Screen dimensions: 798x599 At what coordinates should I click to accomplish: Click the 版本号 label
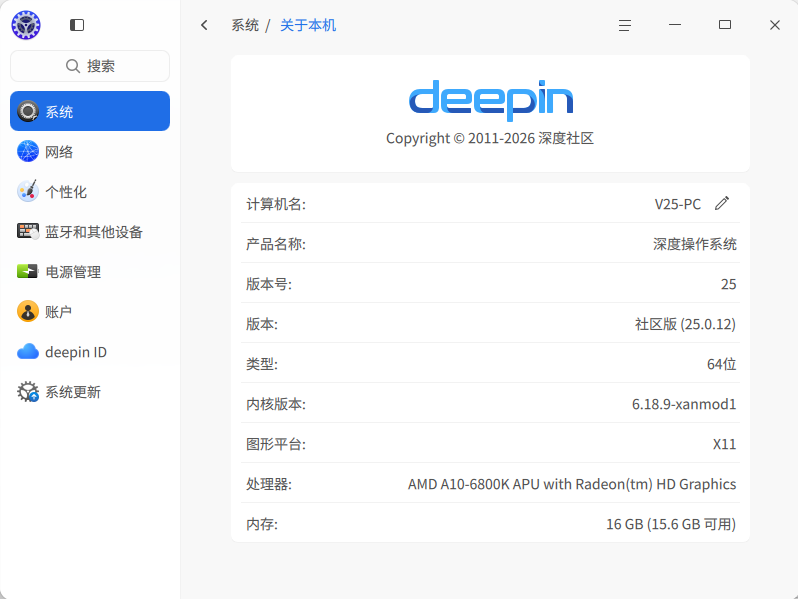coord(269,284)
